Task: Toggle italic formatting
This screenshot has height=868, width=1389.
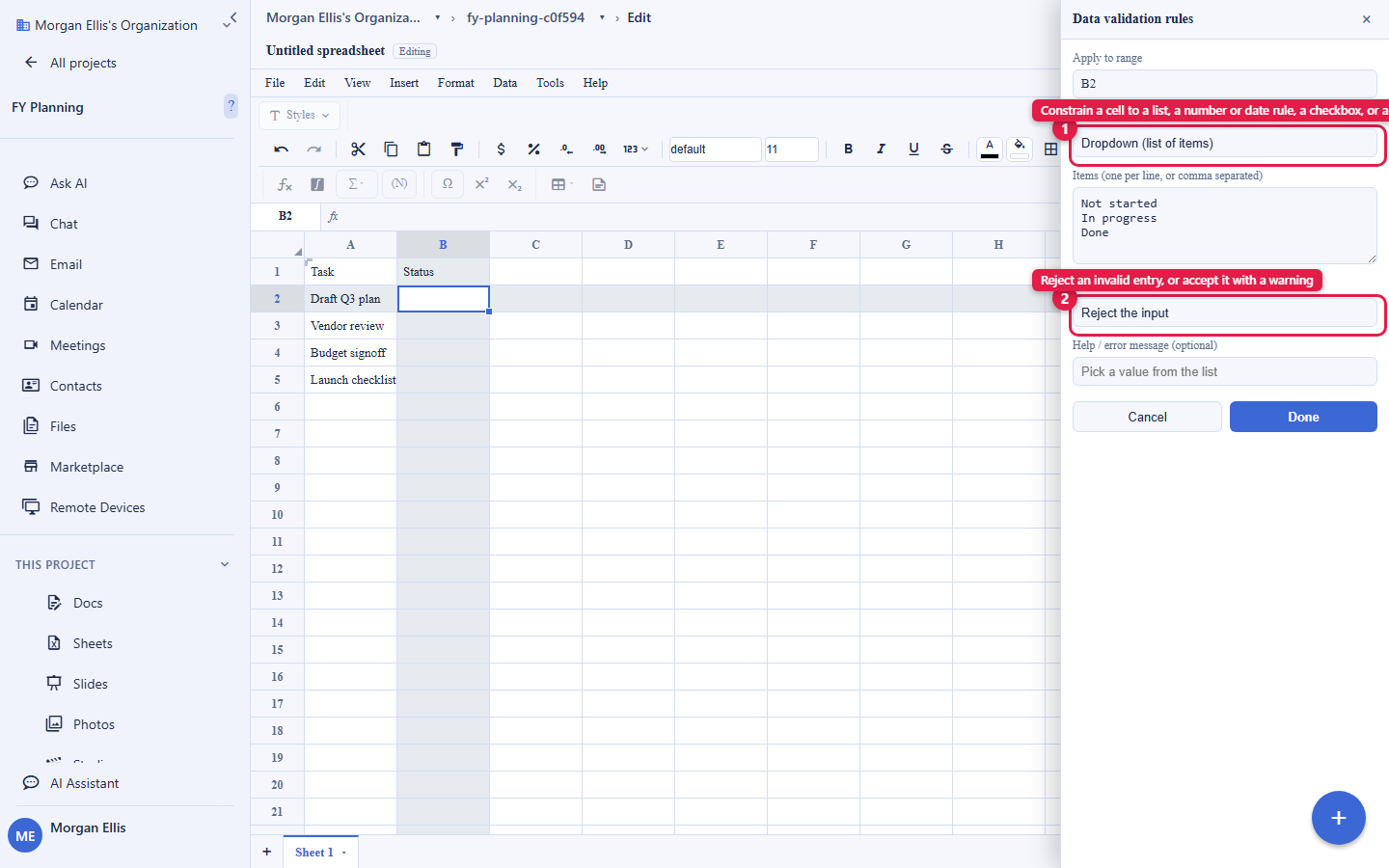Action: (881, 149)
